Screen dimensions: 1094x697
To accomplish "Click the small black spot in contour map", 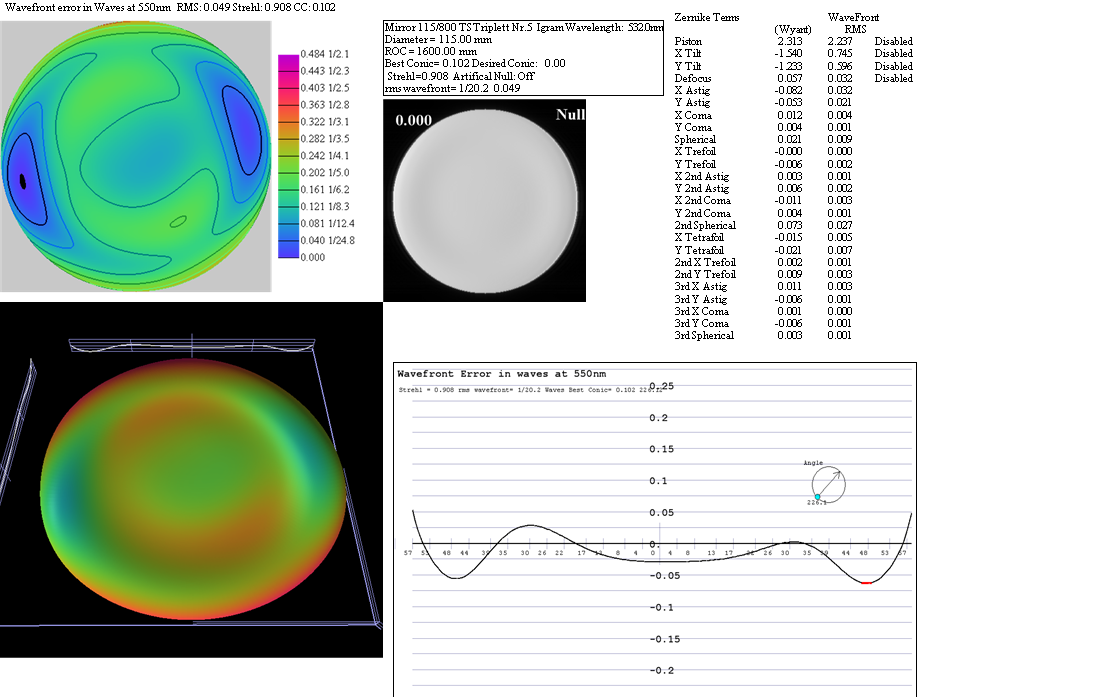I will click(23, 181).
